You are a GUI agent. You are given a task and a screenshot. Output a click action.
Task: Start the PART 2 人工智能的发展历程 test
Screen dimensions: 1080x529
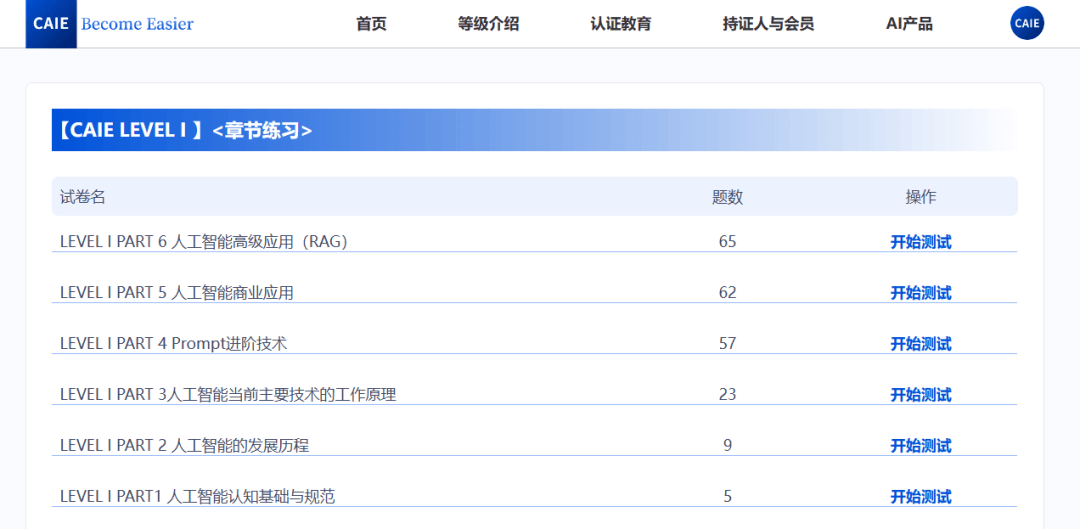tap(920, 445)
